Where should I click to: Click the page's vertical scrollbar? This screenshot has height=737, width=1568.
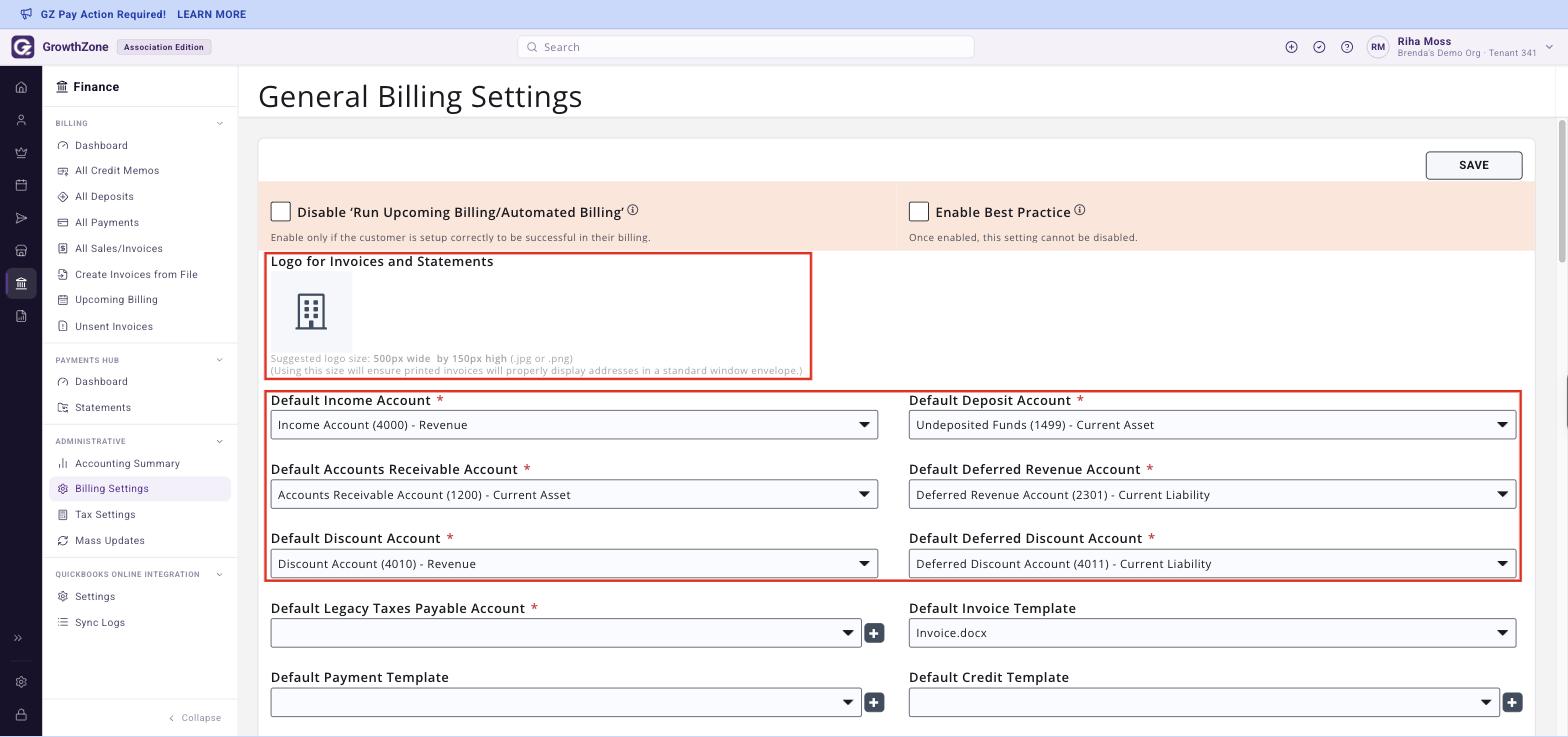(x=1562, y=192)
